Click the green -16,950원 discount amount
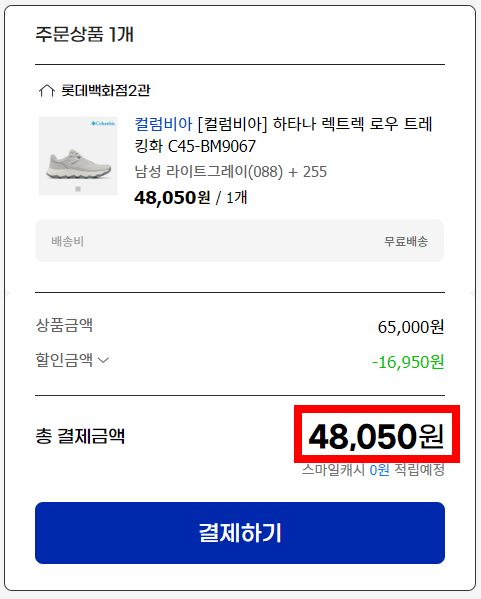481x599 pixels. pos(408,362)
